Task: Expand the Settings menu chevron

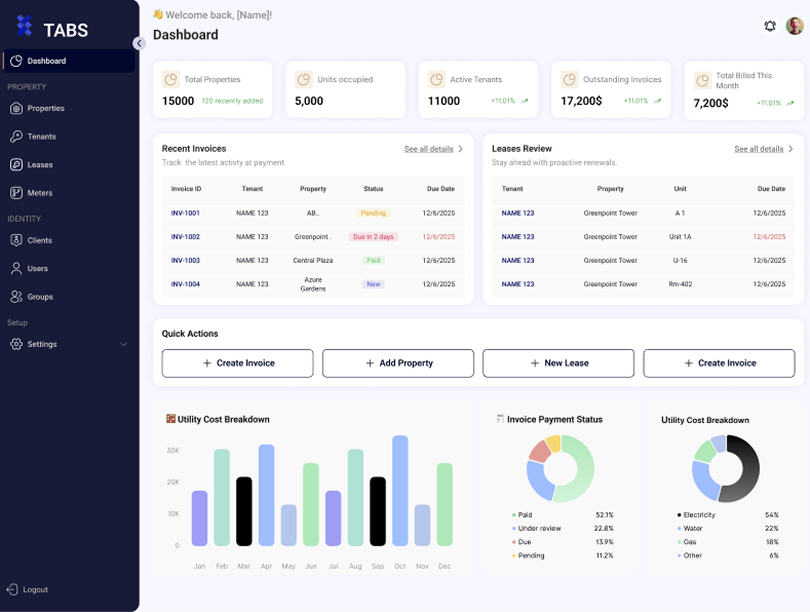Action: click(x=124, y=344)
